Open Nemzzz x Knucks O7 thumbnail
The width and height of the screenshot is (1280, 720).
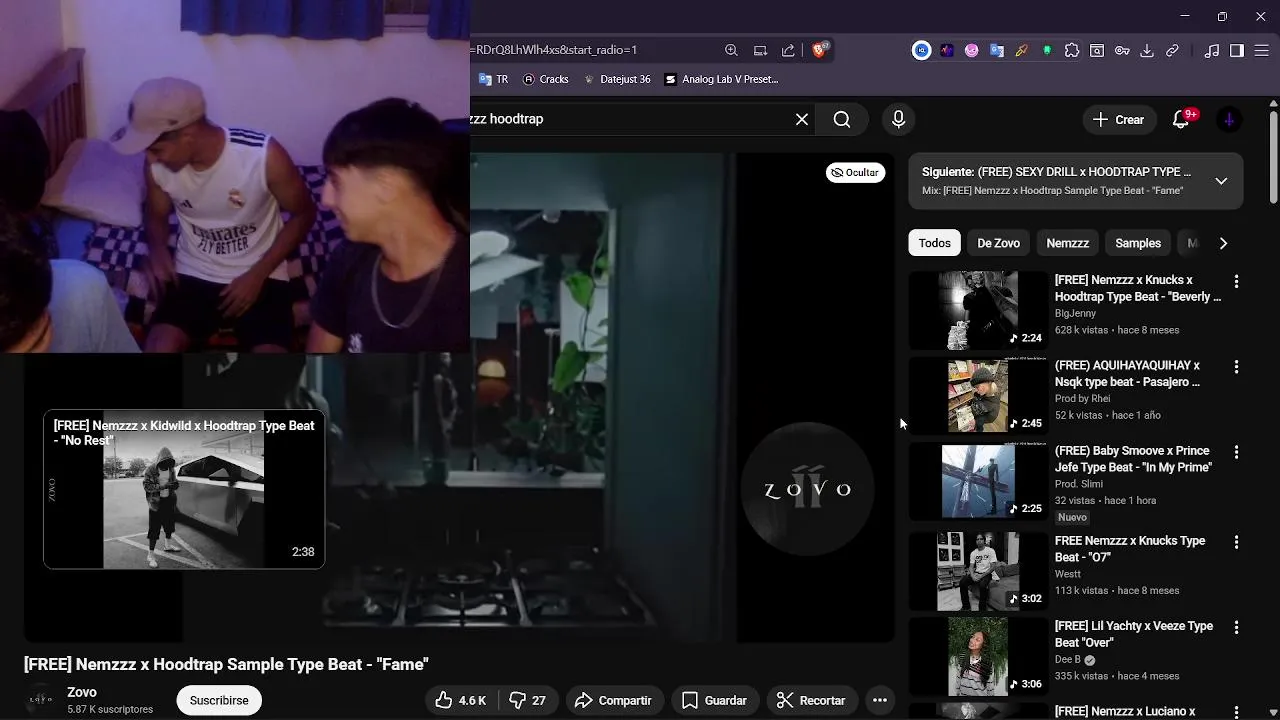tap(978, 571)
